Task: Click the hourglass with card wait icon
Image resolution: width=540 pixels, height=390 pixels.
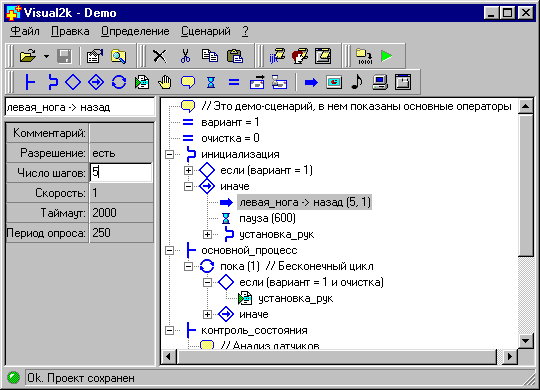Action: tap(280, 82)
